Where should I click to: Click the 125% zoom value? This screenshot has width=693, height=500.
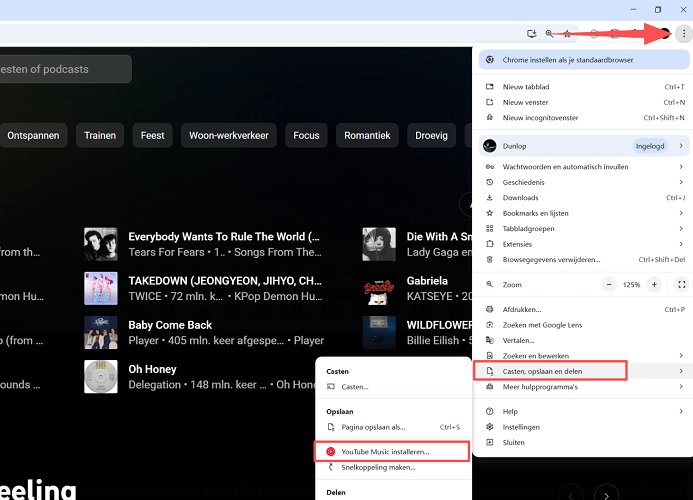(x=631, y=285)
